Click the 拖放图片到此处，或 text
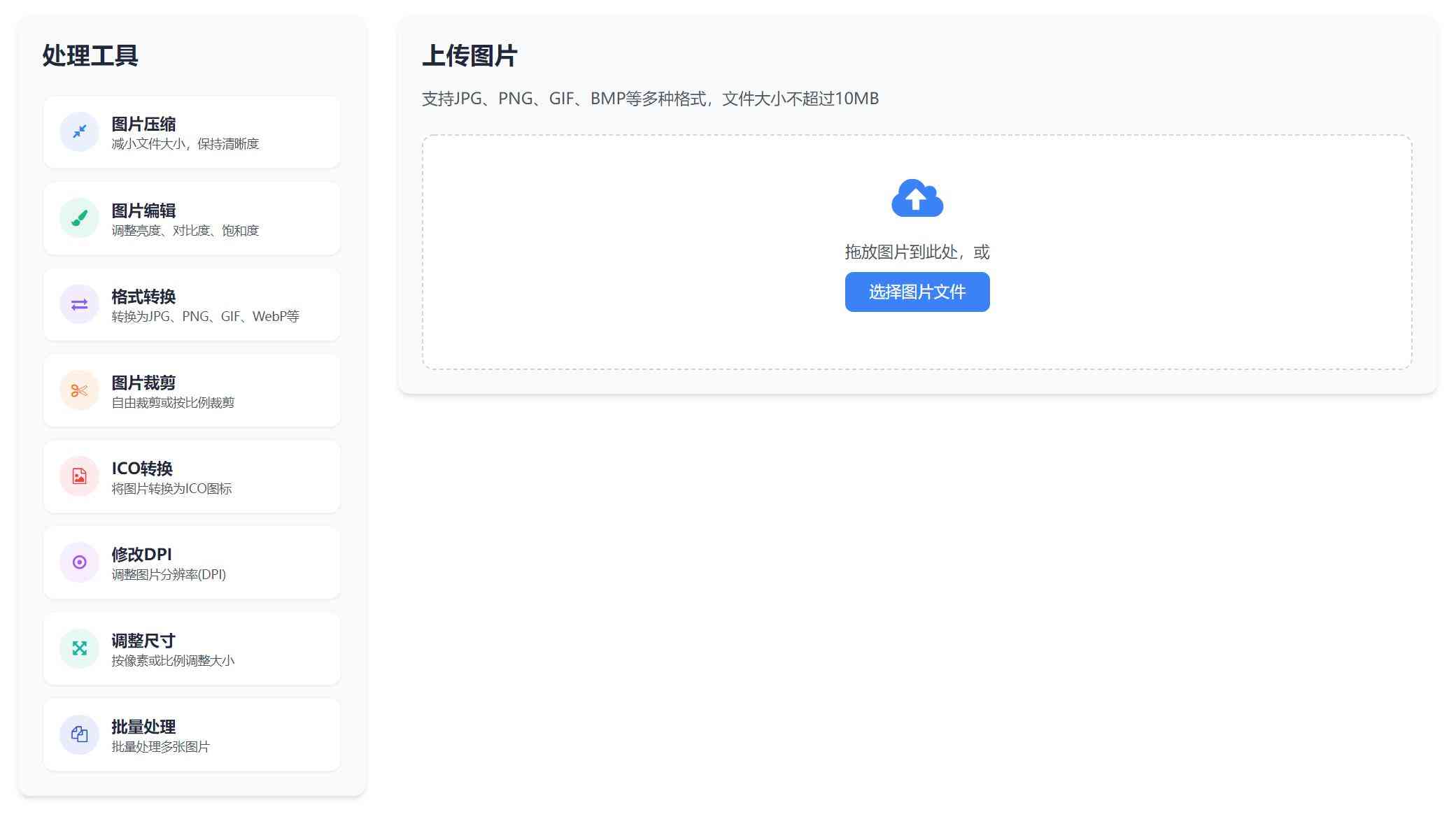 917,252
